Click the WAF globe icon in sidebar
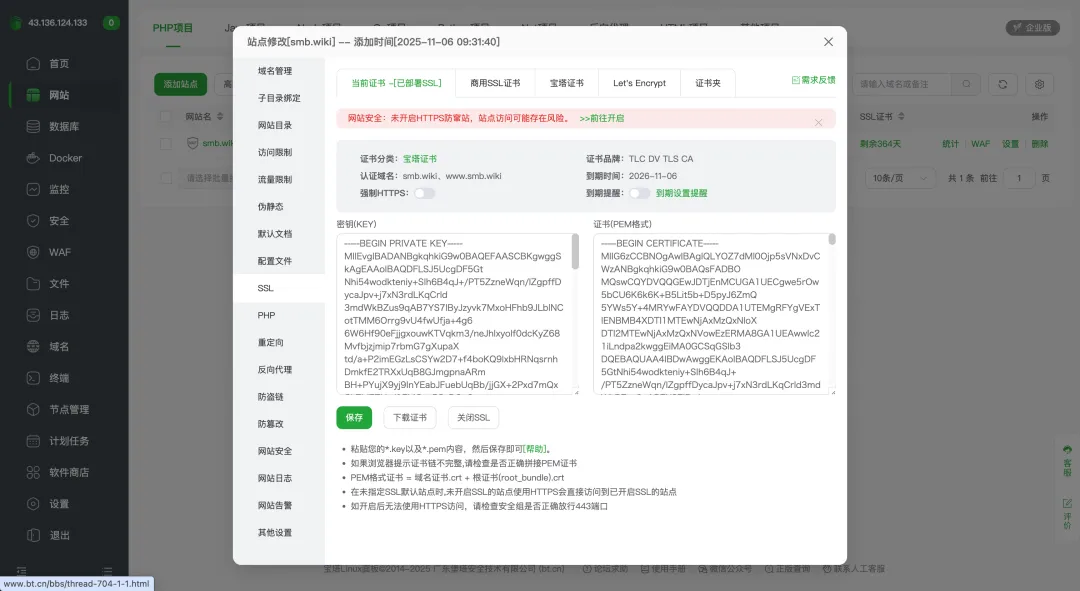This screenshot has height=591, width=1080. coord(32,252)
